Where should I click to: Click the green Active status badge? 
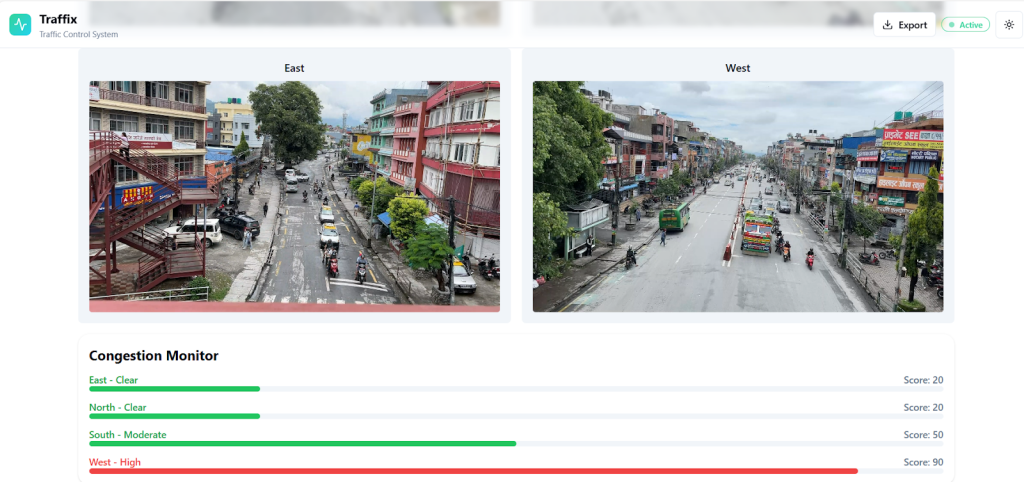[x=964, y=25]
